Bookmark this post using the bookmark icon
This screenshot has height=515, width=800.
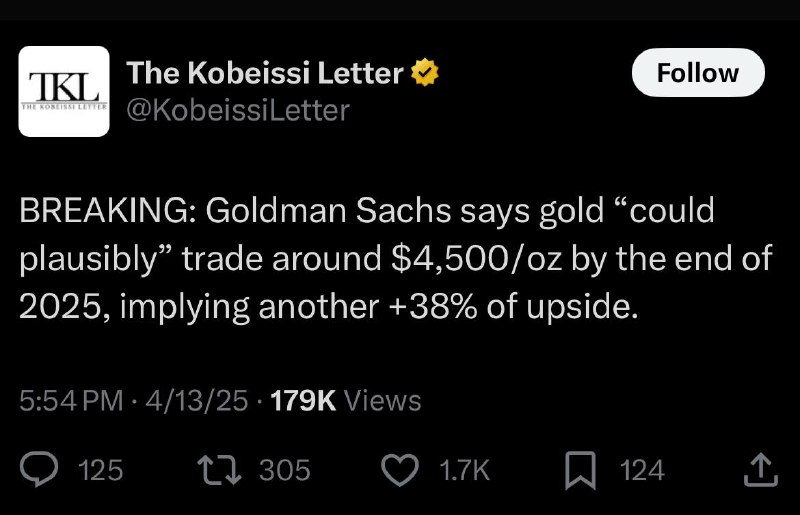coord(580,470)
